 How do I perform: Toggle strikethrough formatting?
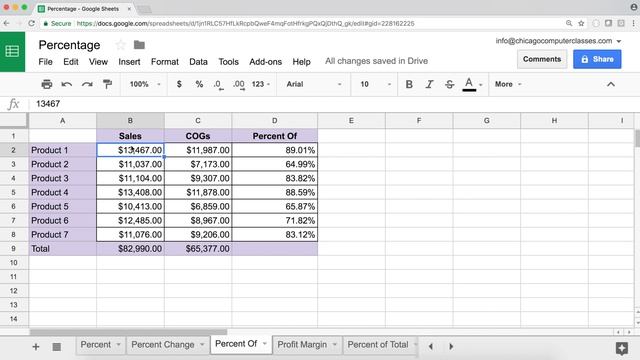449,84
